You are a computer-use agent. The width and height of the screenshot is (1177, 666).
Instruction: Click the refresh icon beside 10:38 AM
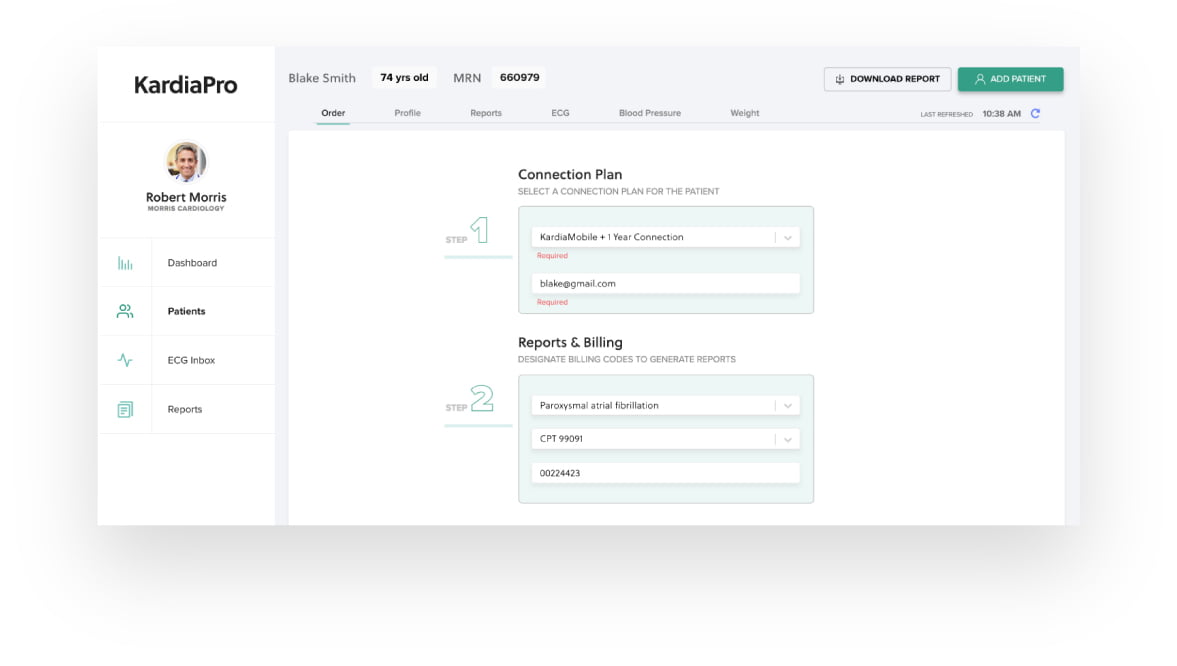tap(1035, 113)
